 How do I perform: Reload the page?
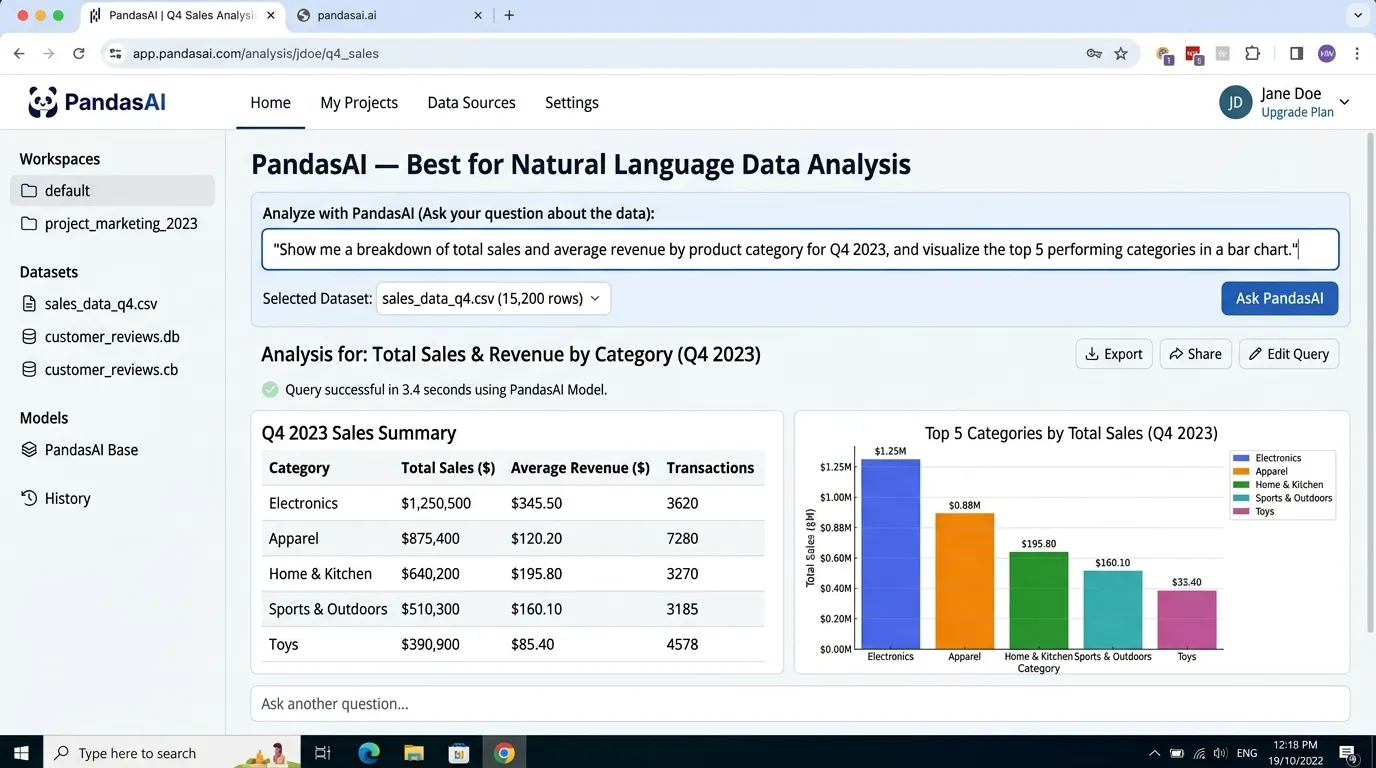pyautogui.click(x=79, y=53)
